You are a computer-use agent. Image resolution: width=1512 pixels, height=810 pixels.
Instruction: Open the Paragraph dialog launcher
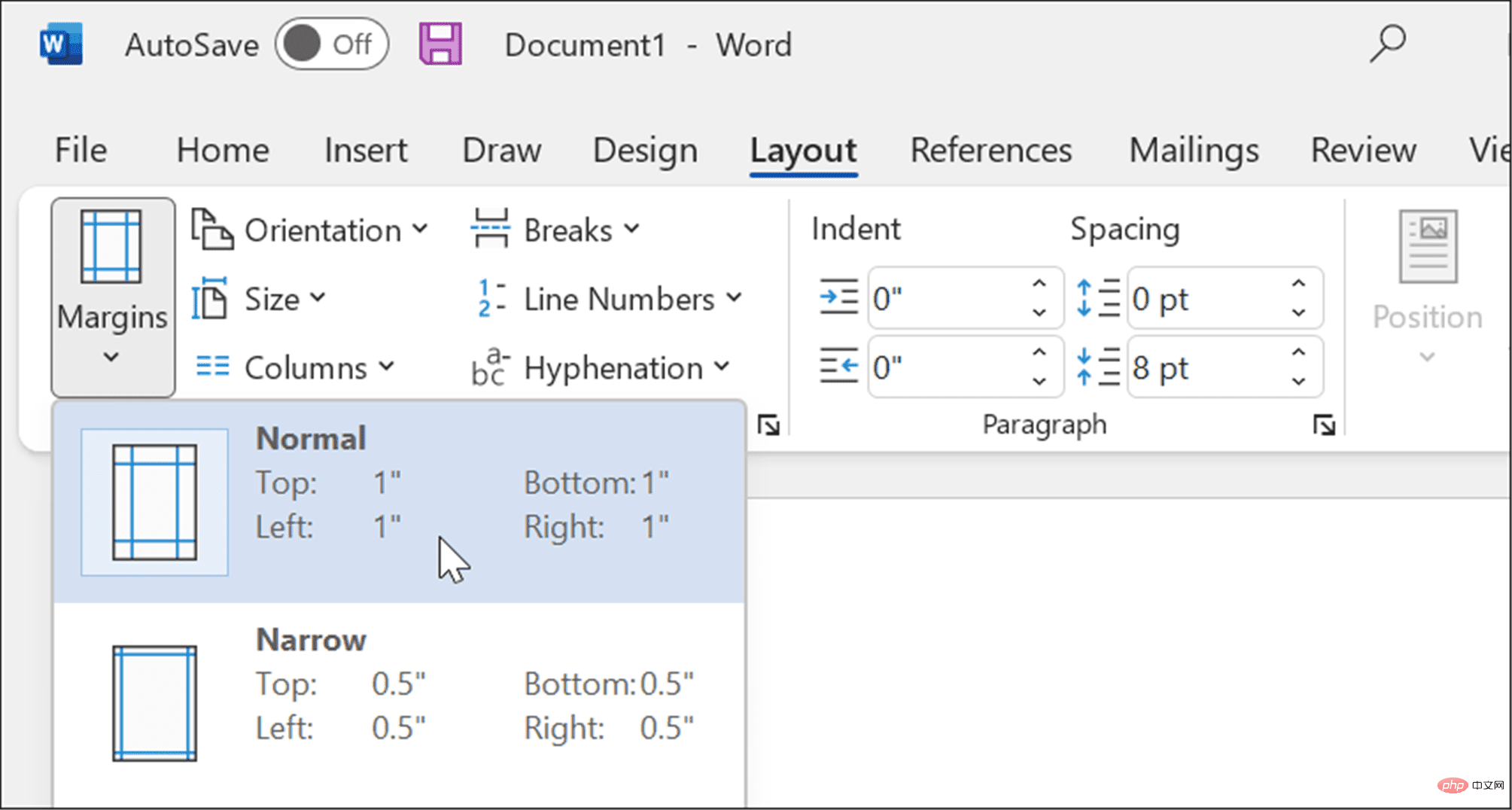tap(1325, 424)
